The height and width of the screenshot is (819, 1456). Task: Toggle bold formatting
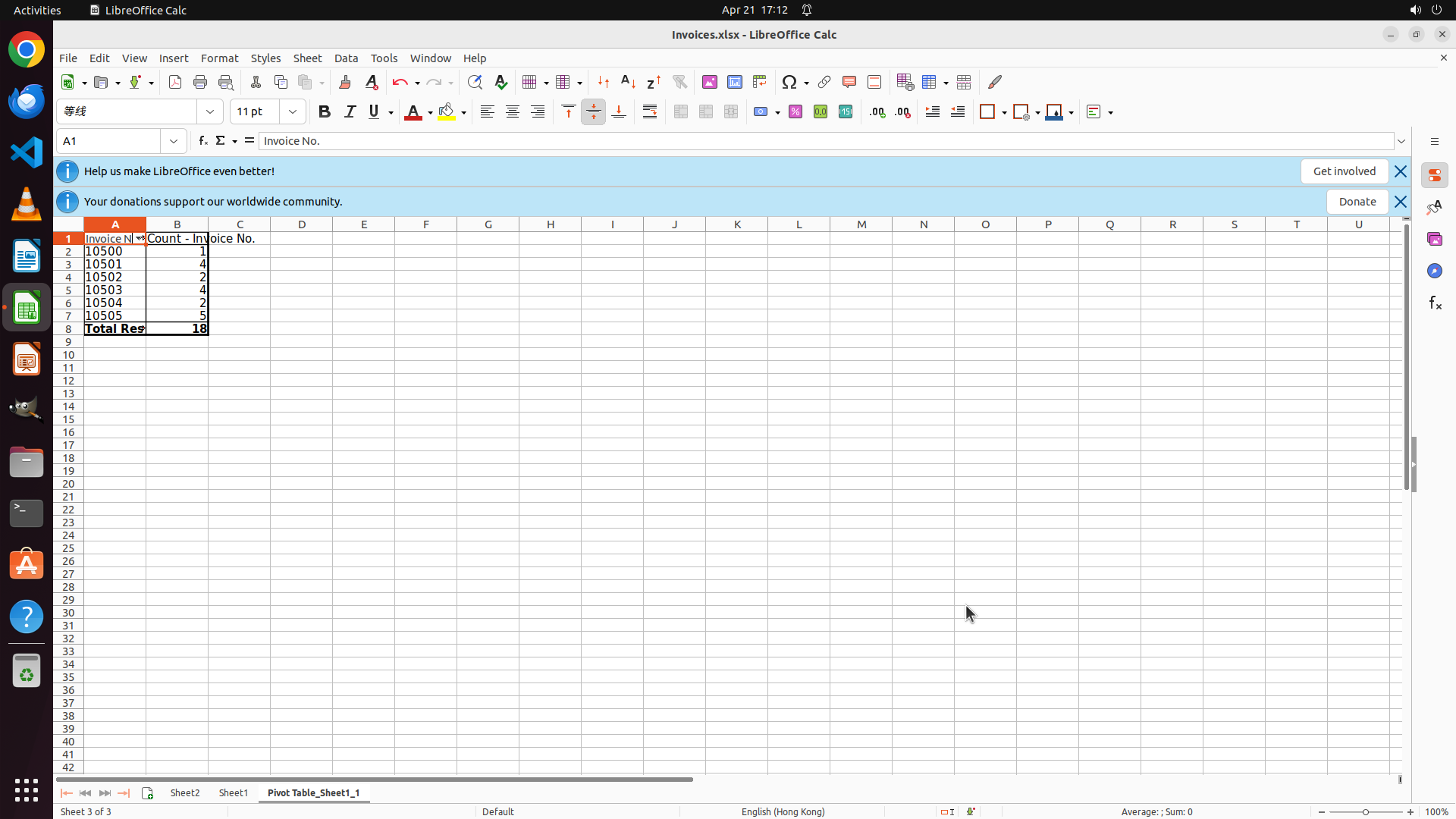325,111
